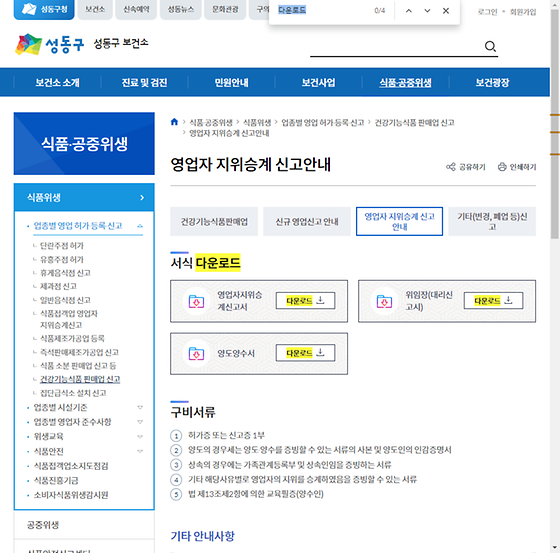Open 식품 소분 판매업 신고 등 link

click(78, 366)
